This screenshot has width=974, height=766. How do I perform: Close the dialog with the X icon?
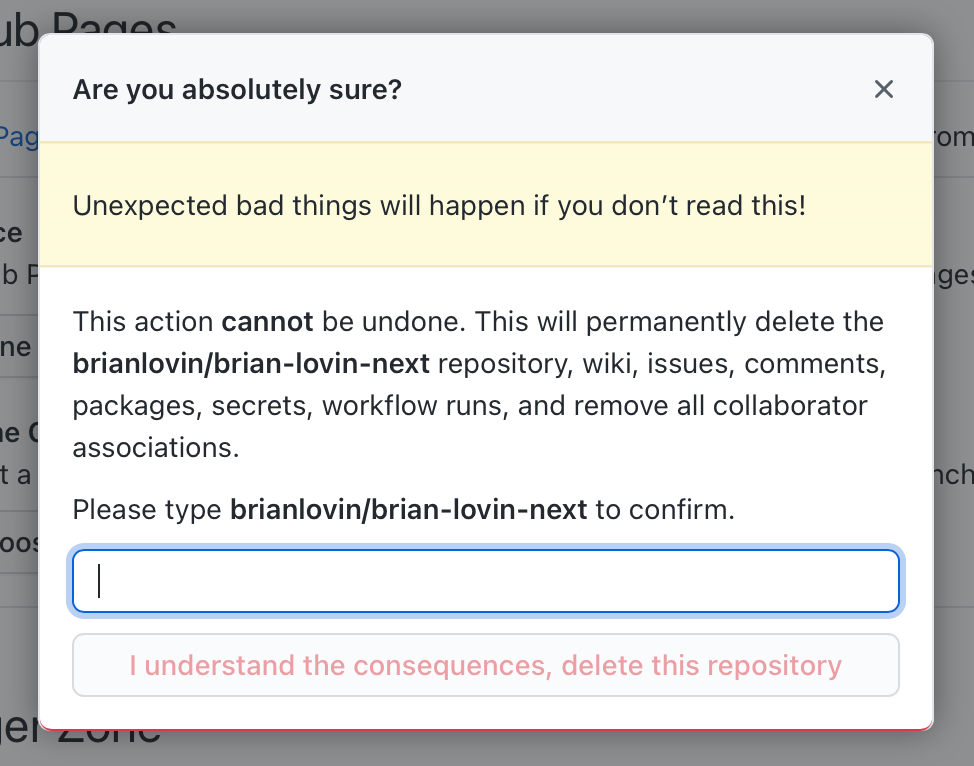(x=883, y=90)
